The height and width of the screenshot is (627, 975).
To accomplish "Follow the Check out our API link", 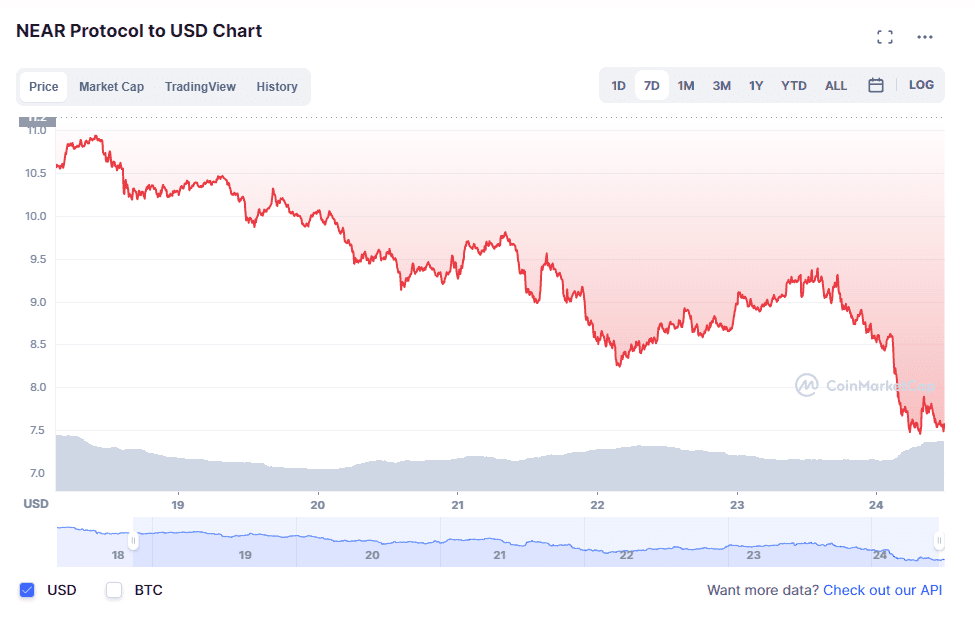I will click(x=883, y=590).
